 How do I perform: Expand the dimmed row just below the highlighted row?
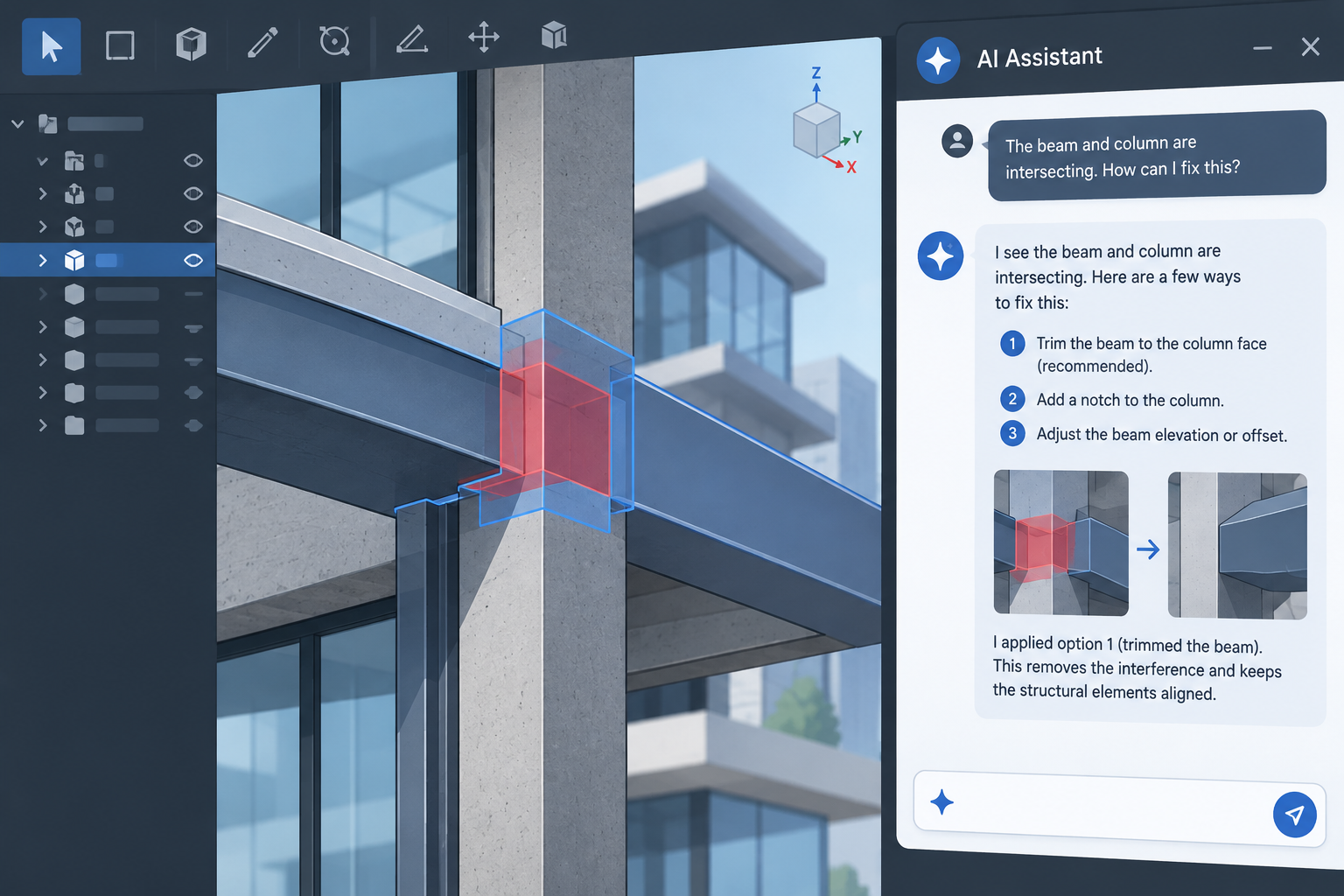[42, 294]
